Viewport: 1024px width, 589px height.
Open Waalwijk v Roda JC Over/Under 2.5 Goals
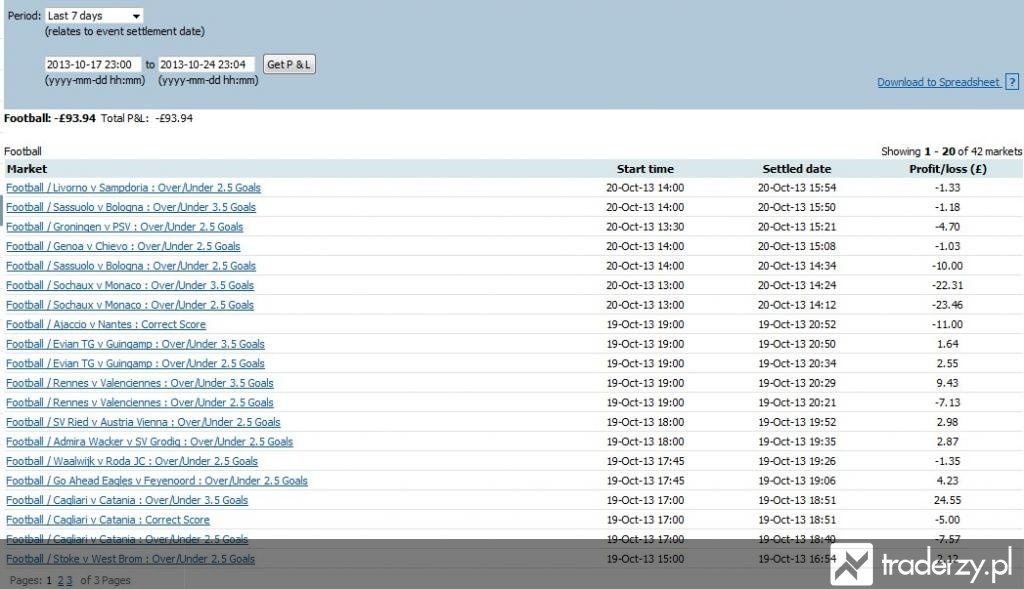click(x=132, y=462)
